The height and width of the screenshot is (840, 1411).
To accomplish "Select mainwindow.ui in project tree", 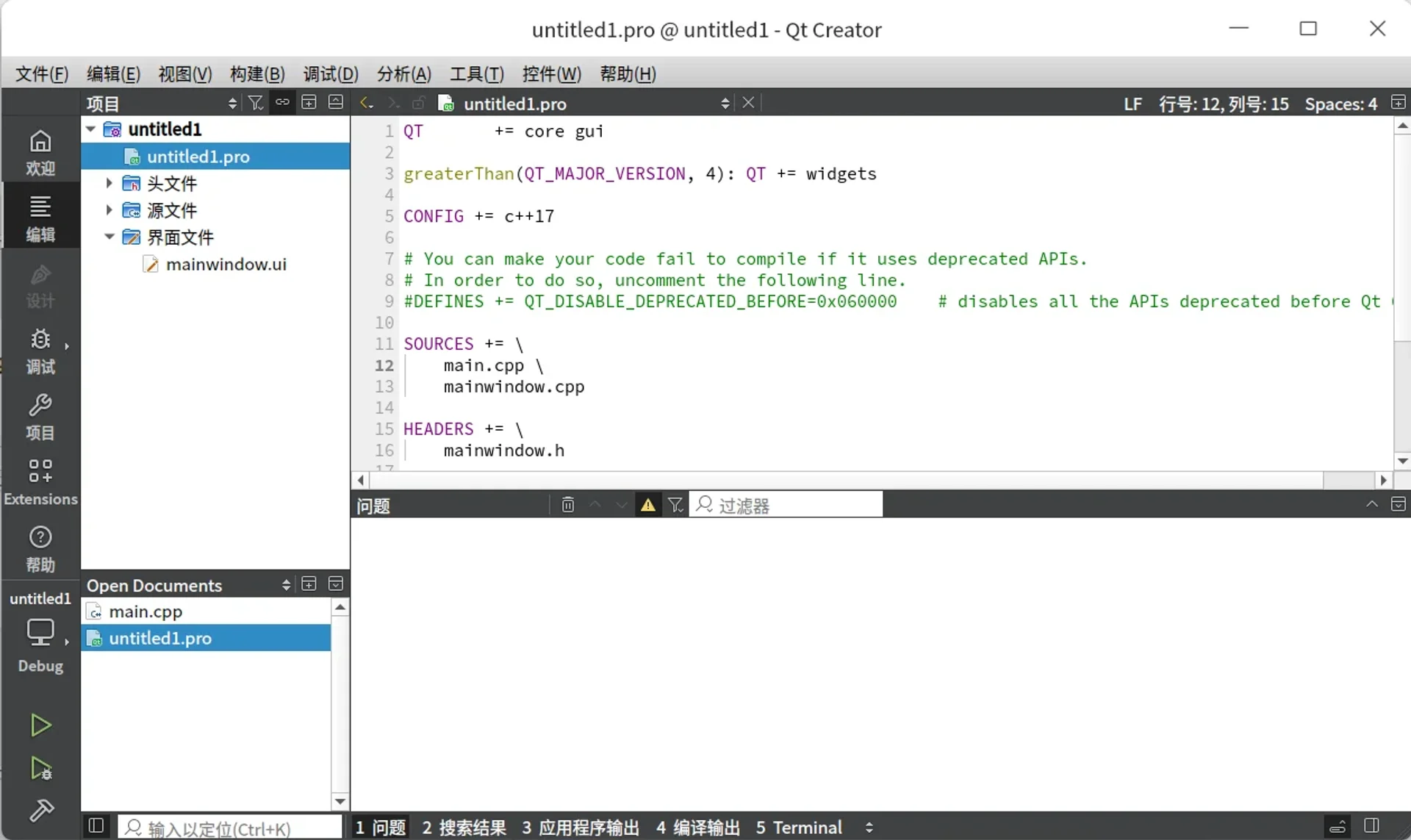I will [x=226, y=264].
